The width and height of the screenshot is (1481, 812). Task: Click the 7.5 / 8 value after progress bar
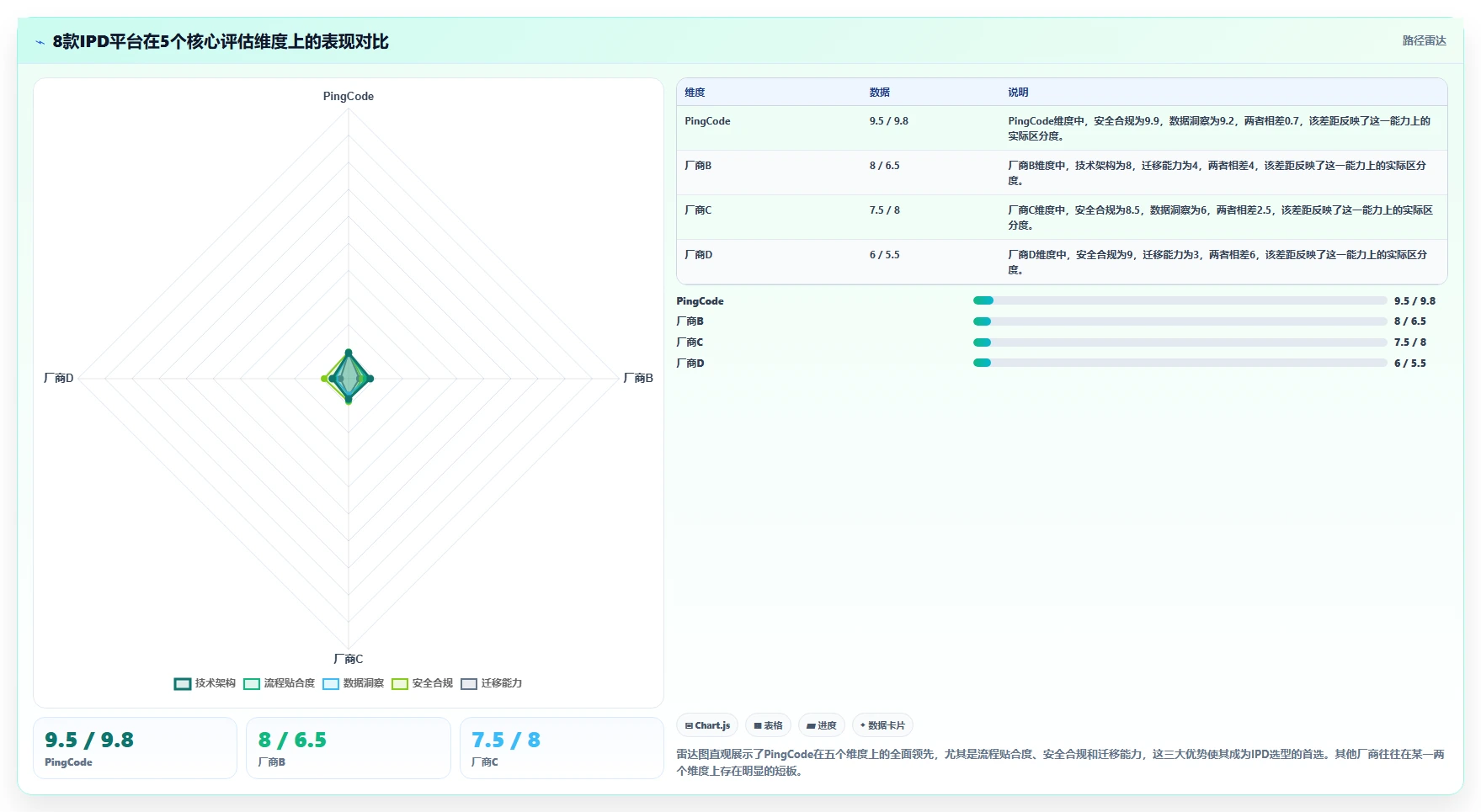1410,342
